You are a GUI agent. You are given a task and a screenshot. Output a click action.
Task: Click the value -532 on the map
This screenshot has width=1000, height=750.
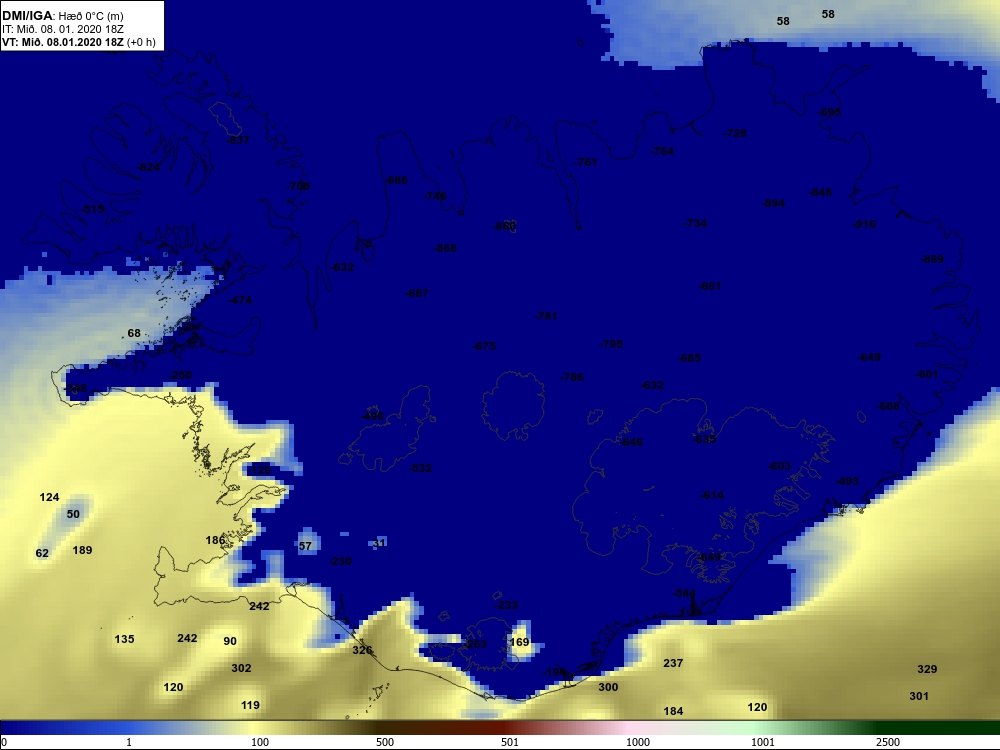click(420, 468)
